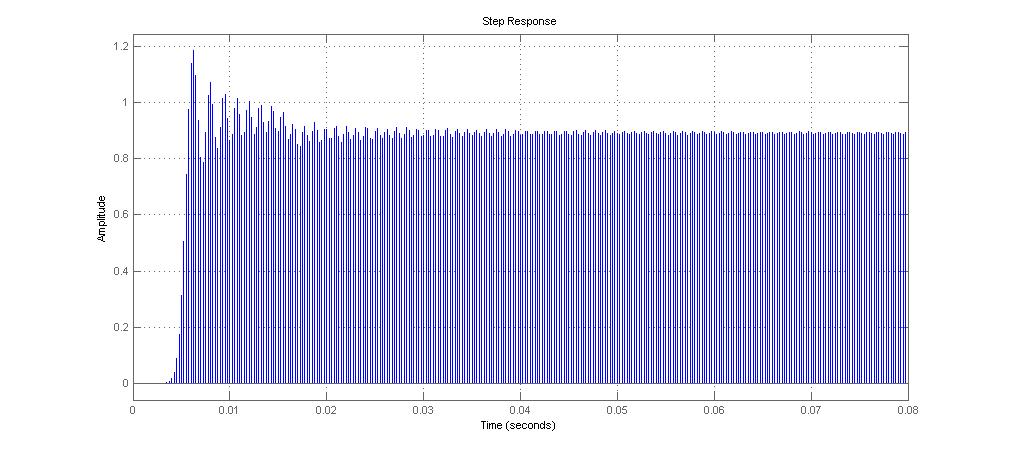
Task: Click the x-axis tick label 0.05
Action: [x=617, y=410]
